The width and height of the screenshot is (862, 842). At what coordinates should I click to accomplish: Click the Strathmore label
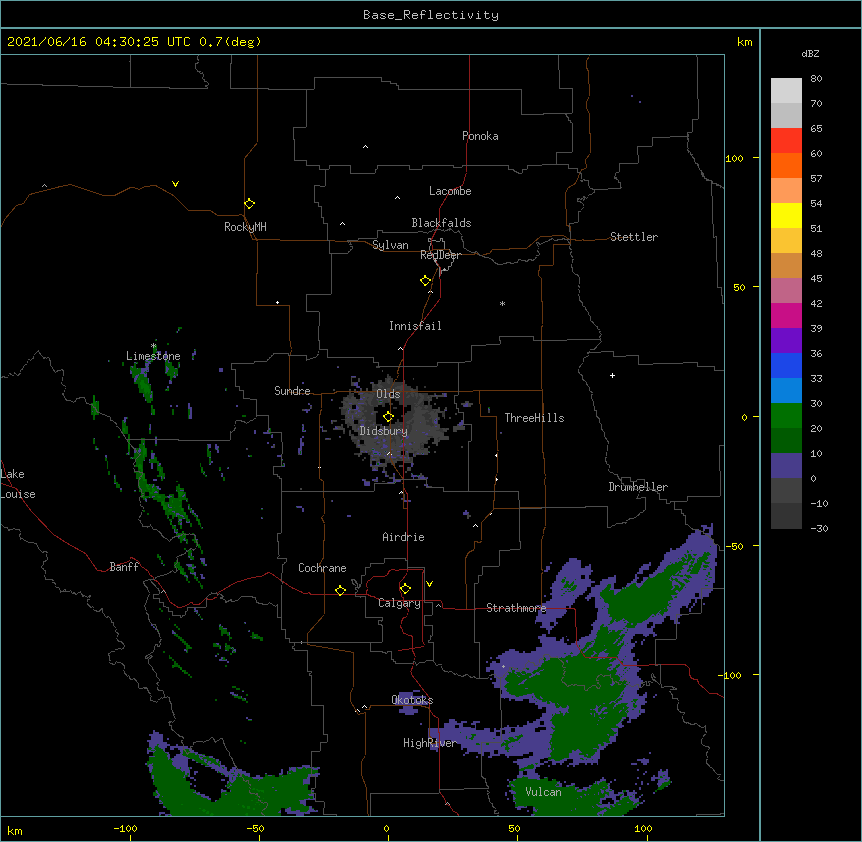click(516, 608)
